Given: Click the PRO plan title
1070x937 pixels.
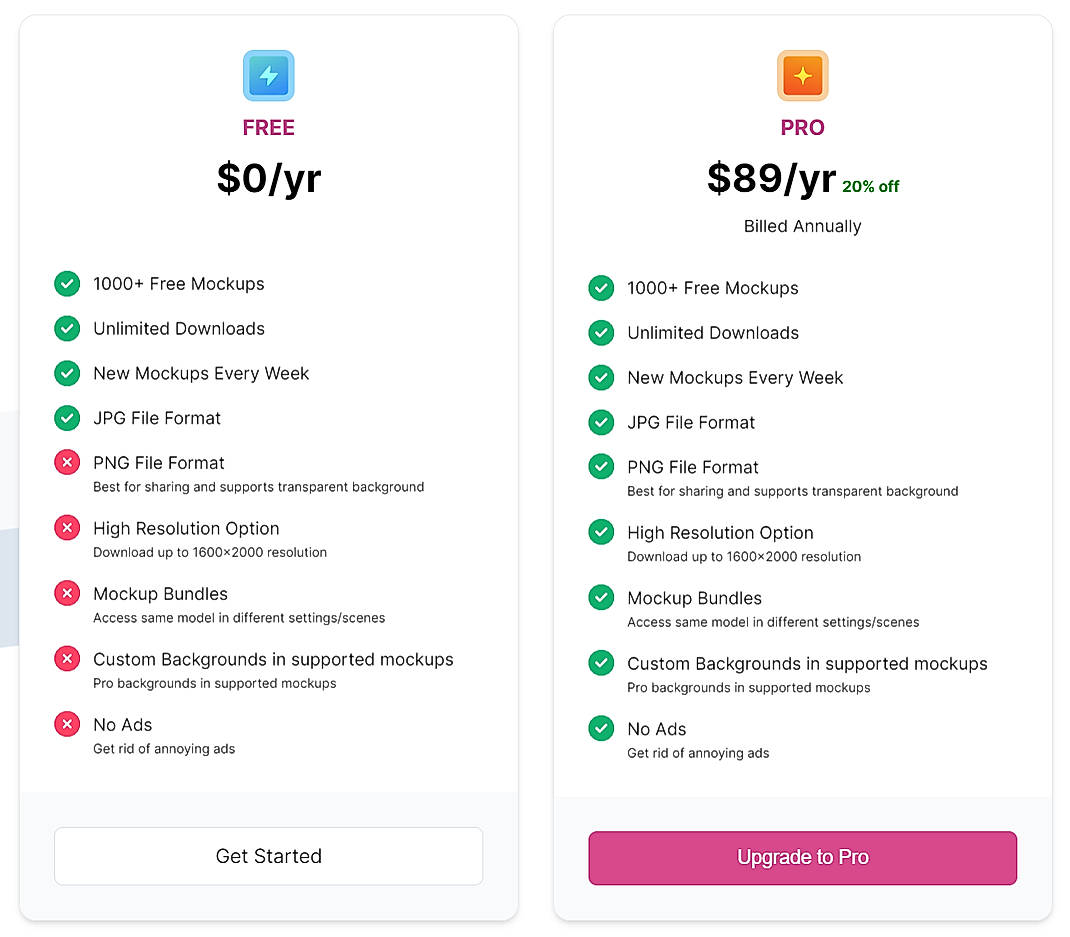Looking at the screenshot, I should pos(802,127).
